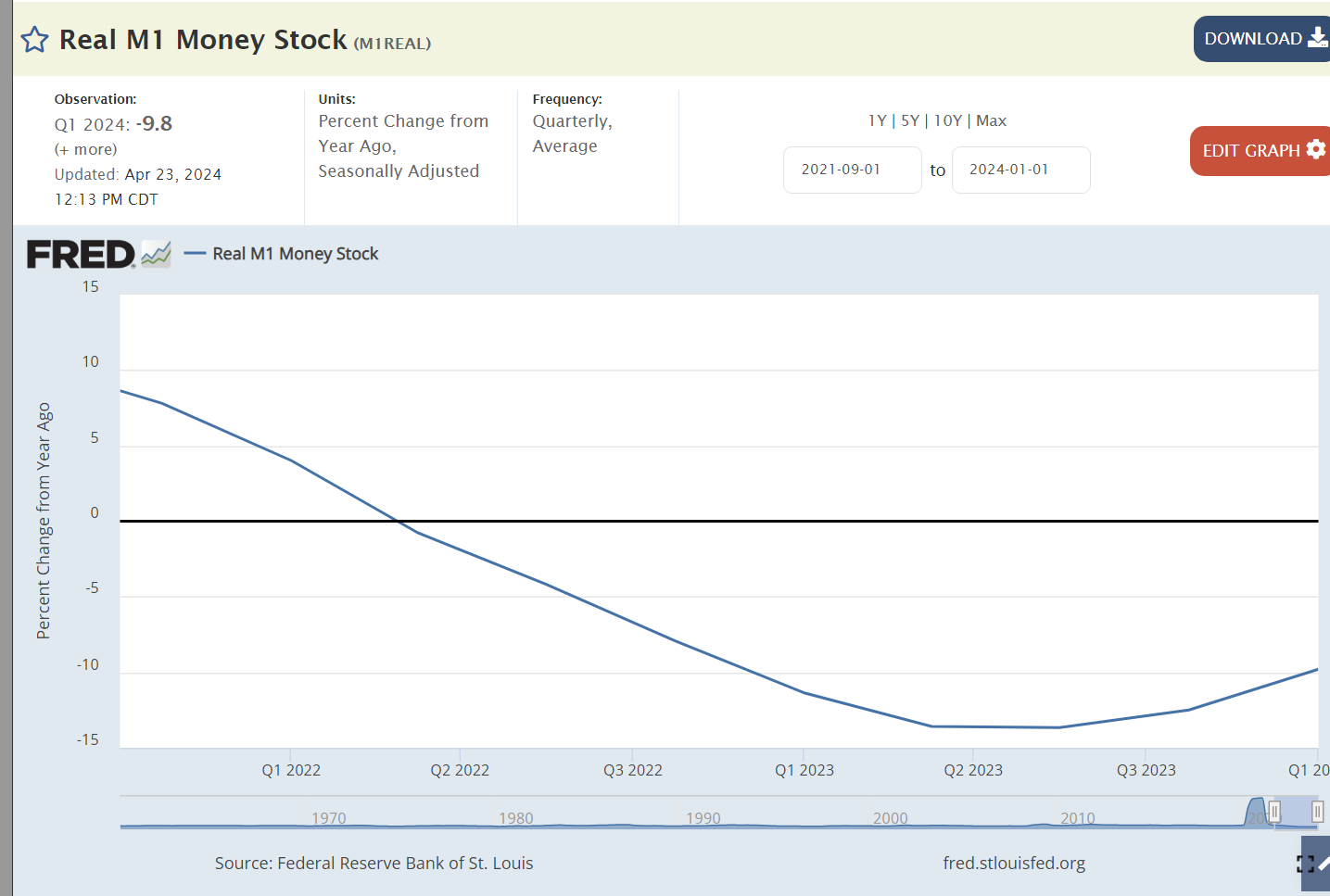
Task: Click the fullscreen icon below the chart
Action: tap(1305, 864)
